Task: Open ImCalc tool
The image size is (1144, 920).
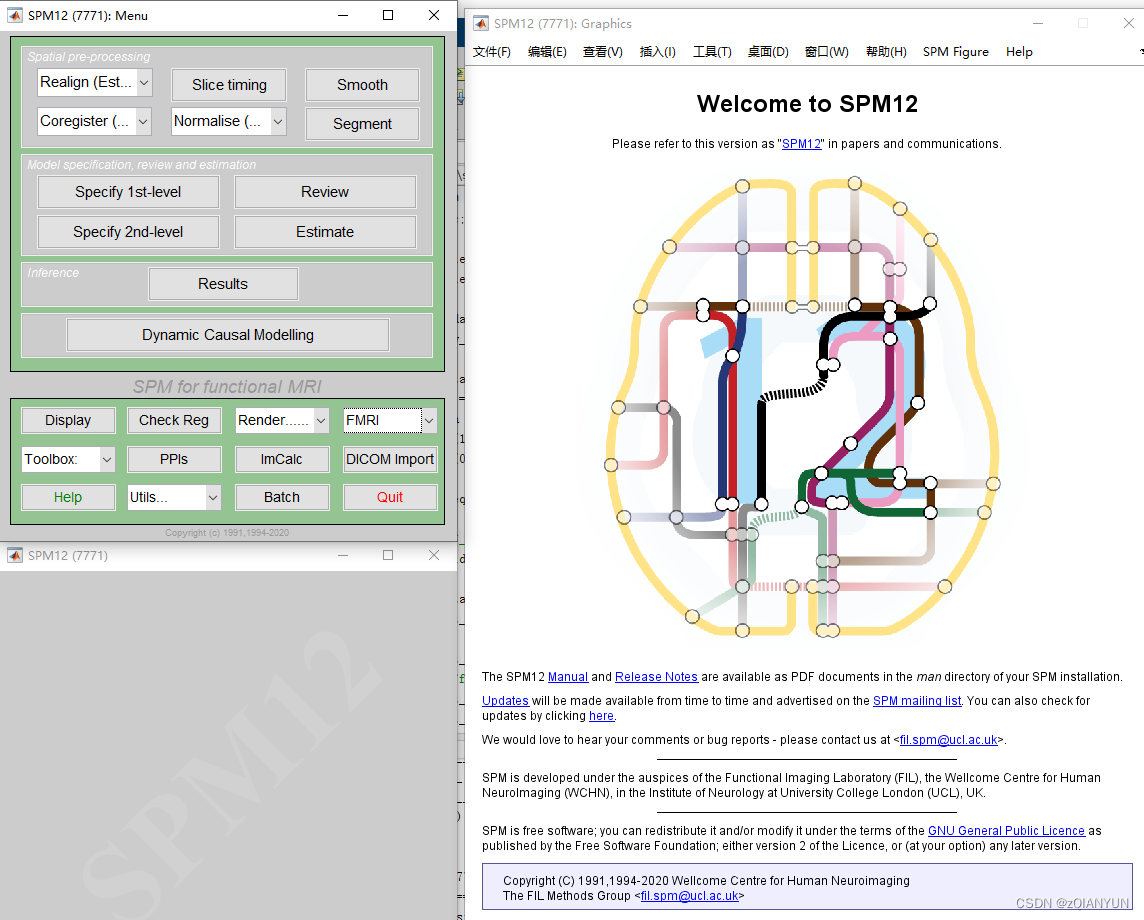Action: [x=282, y=459]
